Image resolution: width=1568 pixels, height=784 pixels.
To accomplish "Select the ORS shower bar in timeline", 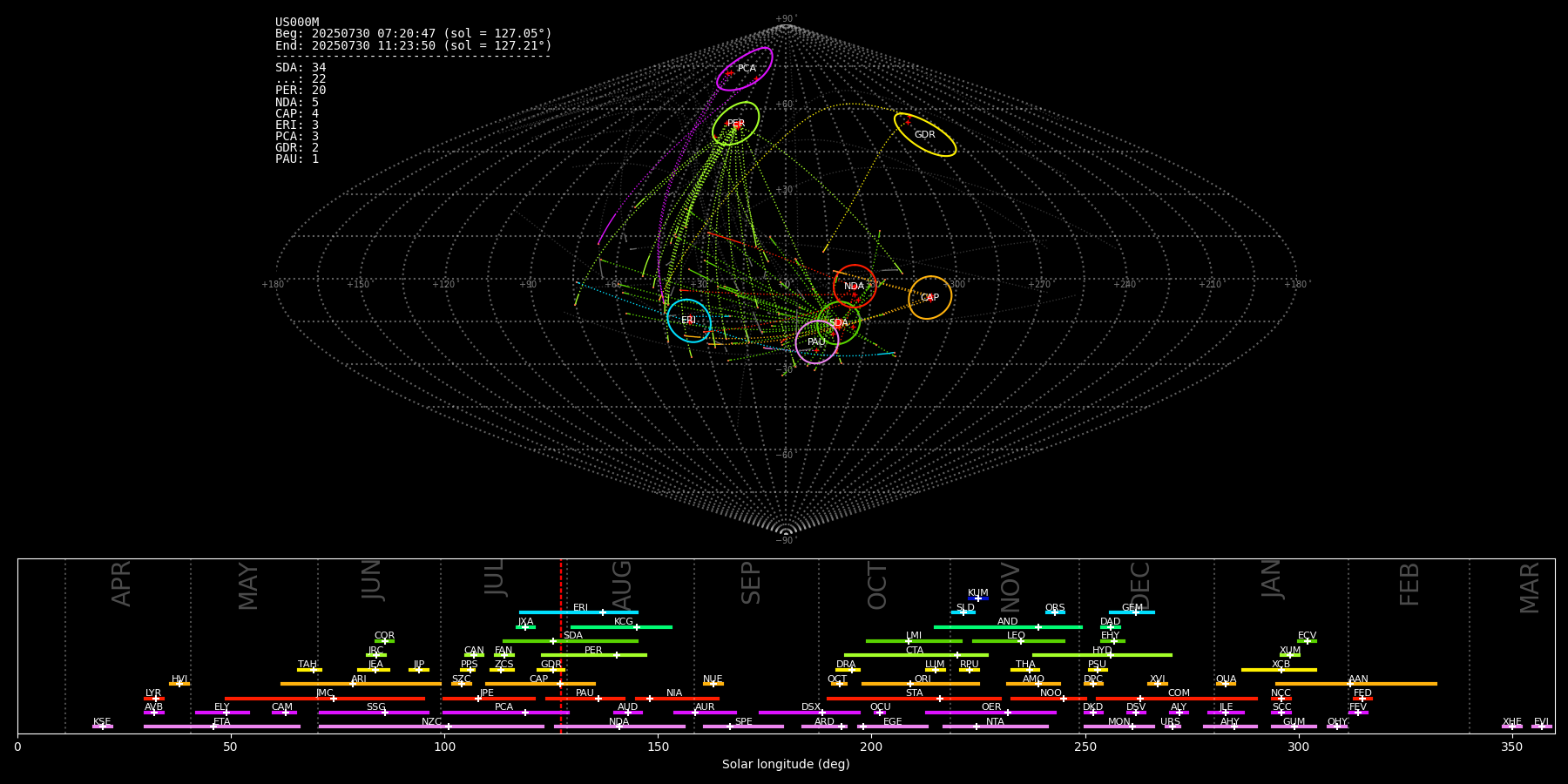I will (x=1055, y=612).
